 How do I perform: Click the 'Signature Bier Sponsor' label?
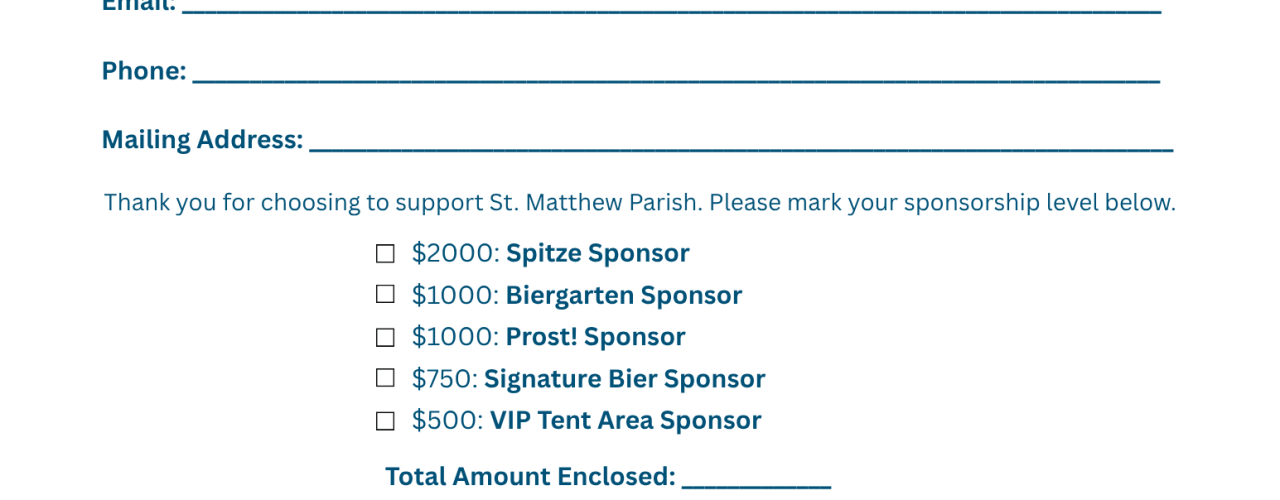coord(624,379)
